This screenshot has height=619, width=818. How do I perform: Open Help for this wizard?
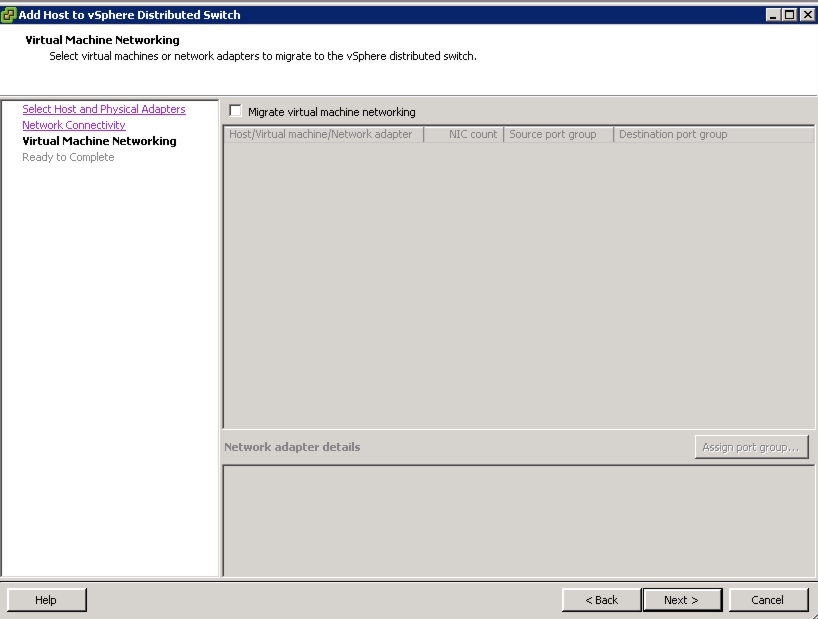click(x=46, y=600)
